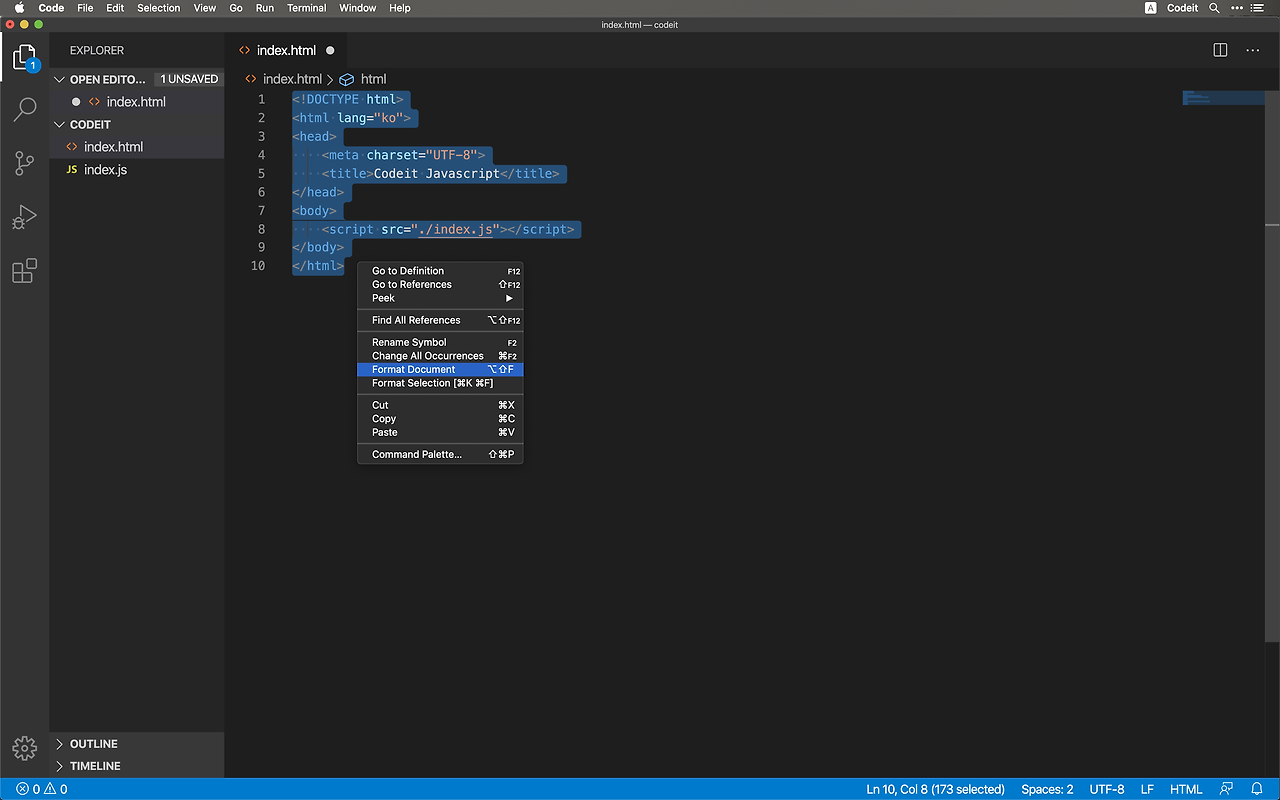Open Spotlight search in macOS menu bar
Image resolution: width=1280 pixels, height=800 pixels.
pyautogui.click(x=1214, y=8)
